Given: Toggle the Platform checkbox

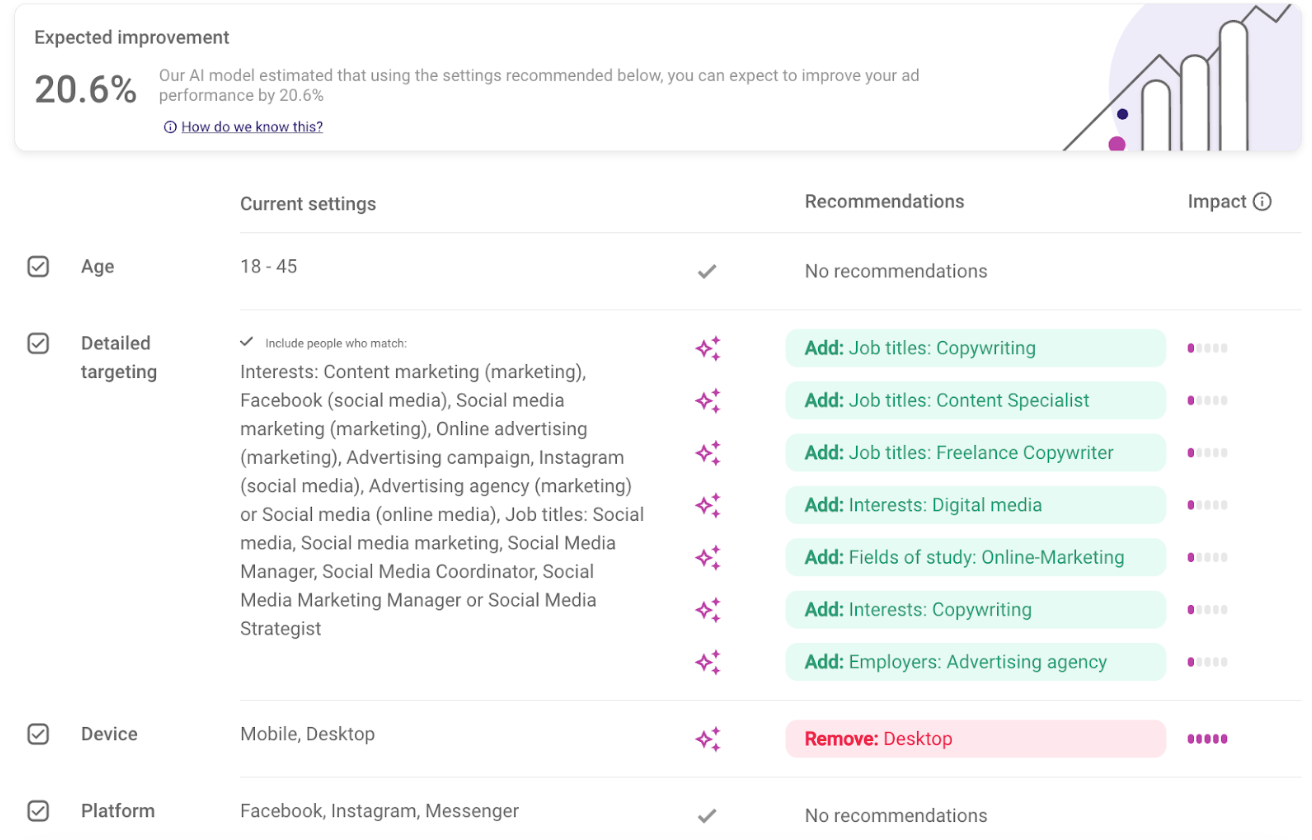Looking at the screenshot, I should tap(38, 811).
